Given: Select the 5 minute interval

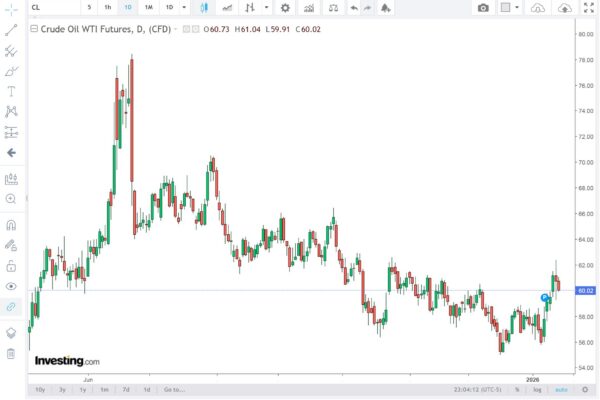Looking at the screenshot, I should pos(89,7).
